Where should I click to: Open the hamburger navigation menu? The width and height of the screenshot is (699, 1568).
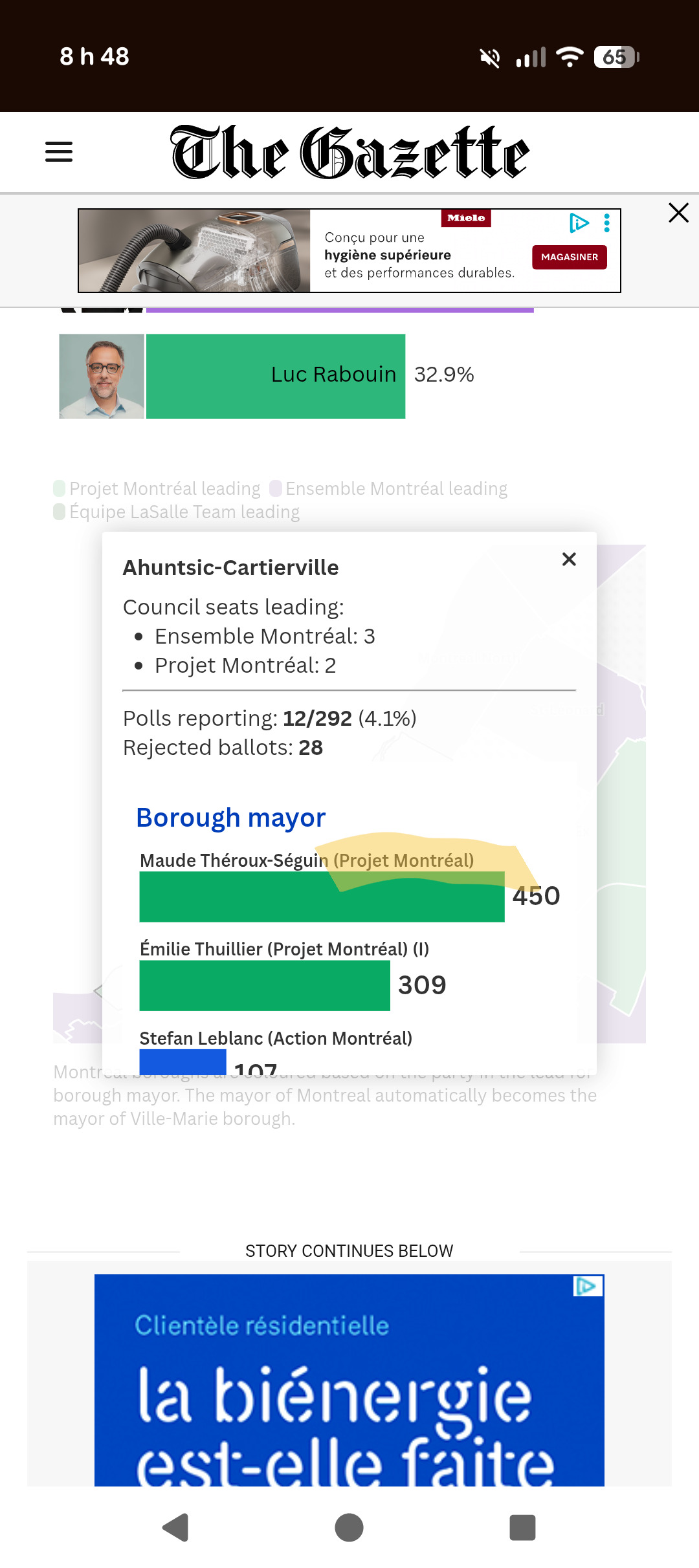(x=59, y=152)
